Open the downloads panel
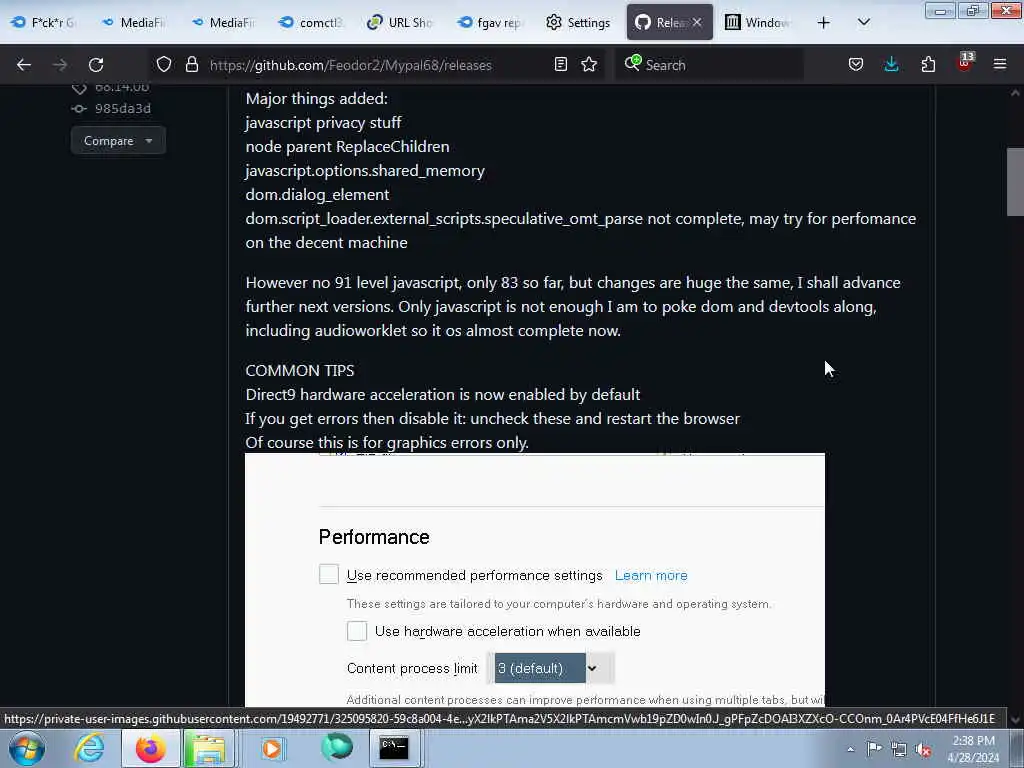 891,65
